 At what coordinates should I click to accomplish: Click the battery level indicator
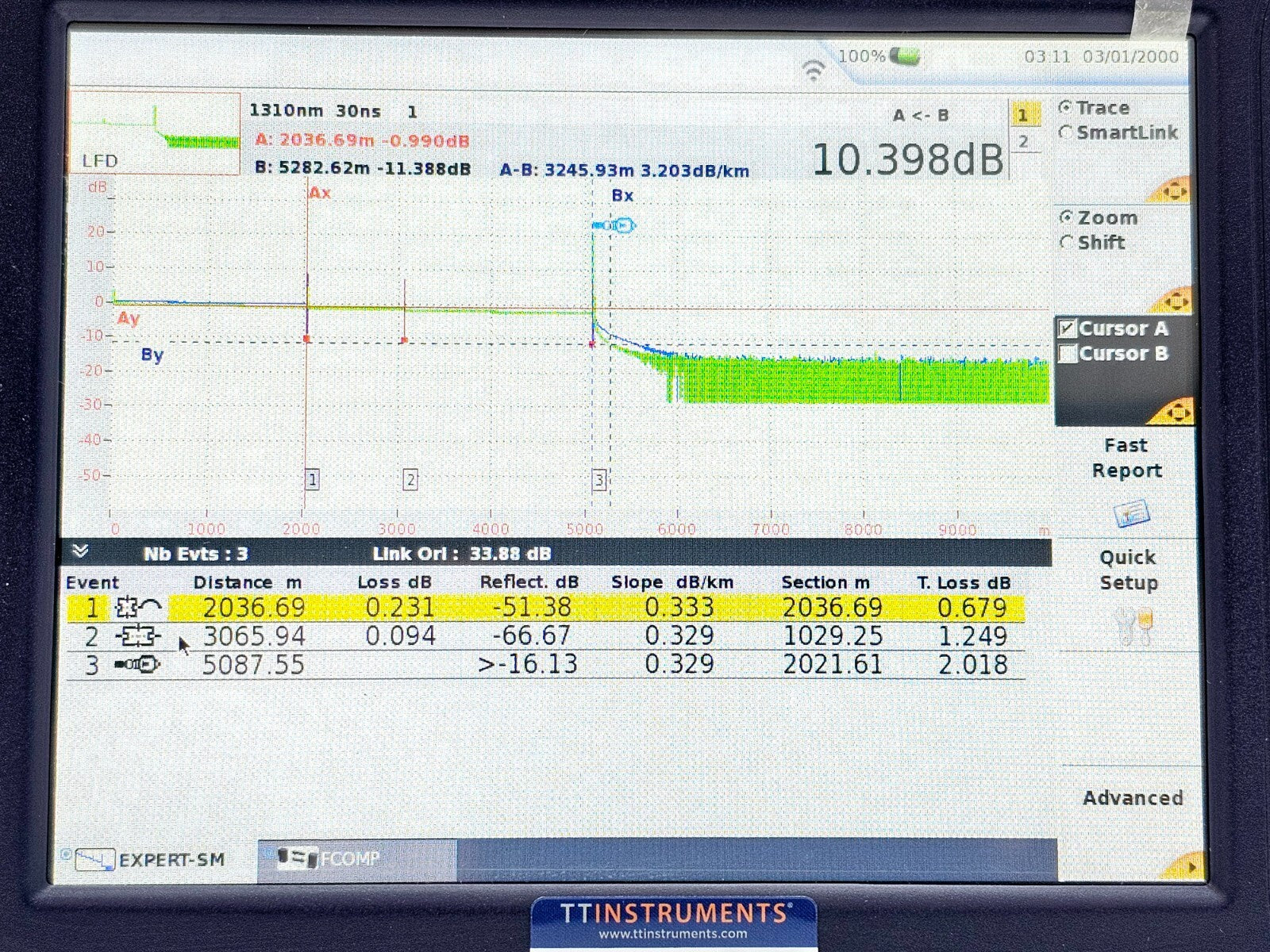coord(904,56)
